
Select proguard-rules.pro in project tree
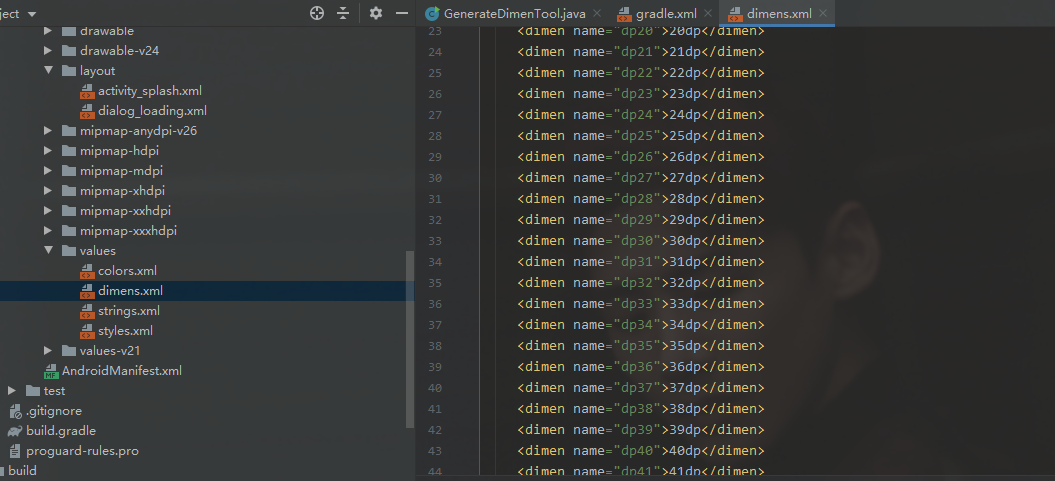(82, 451)
